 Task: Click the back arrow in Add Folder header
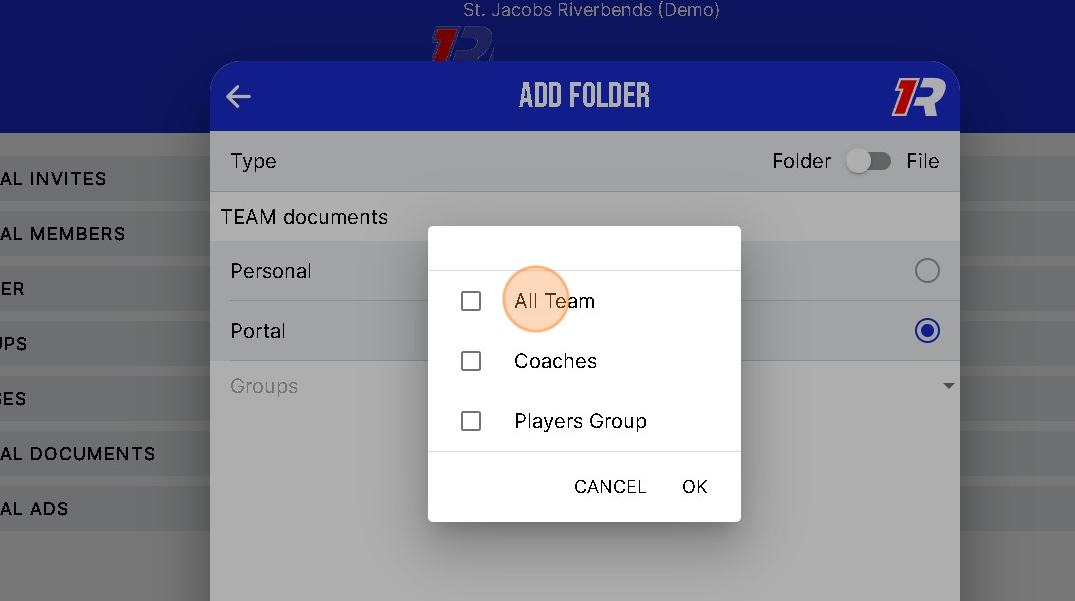[238, 96]
